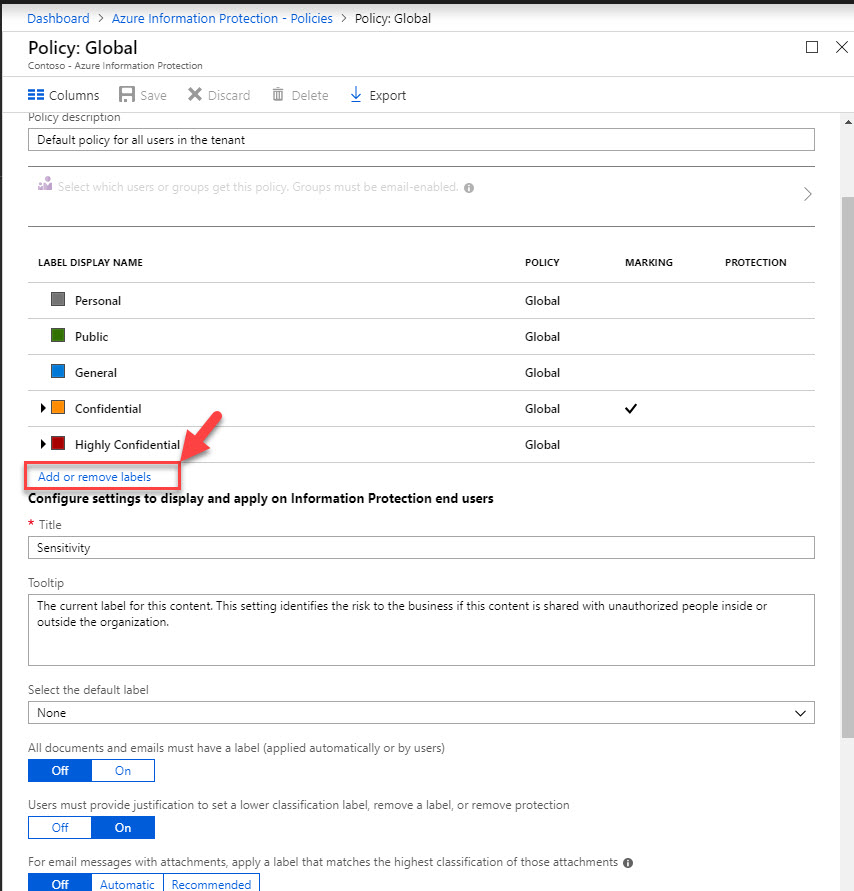
Task: Select the Personal label row name
Action: pyautogui.click(x=98, y=301)
